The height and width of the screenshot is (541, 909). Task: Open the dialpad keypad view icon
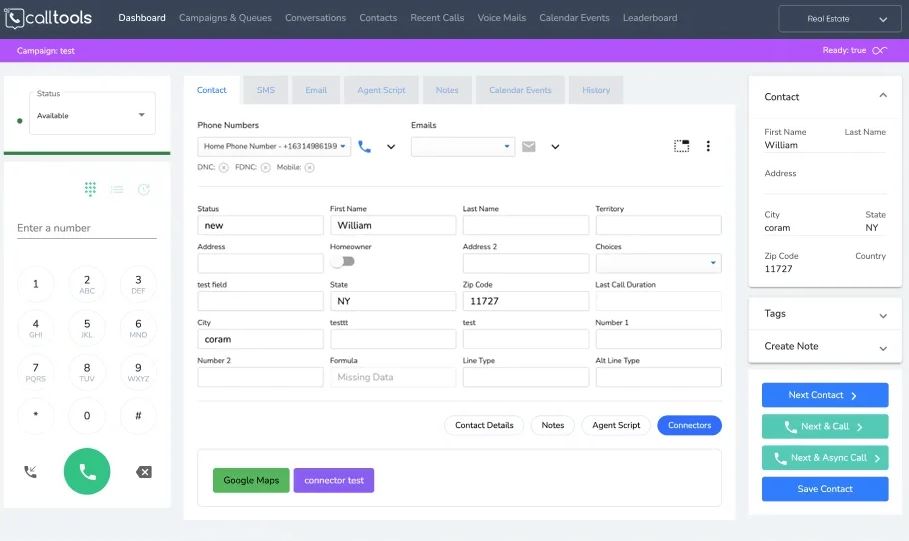(x=90, y=189)
